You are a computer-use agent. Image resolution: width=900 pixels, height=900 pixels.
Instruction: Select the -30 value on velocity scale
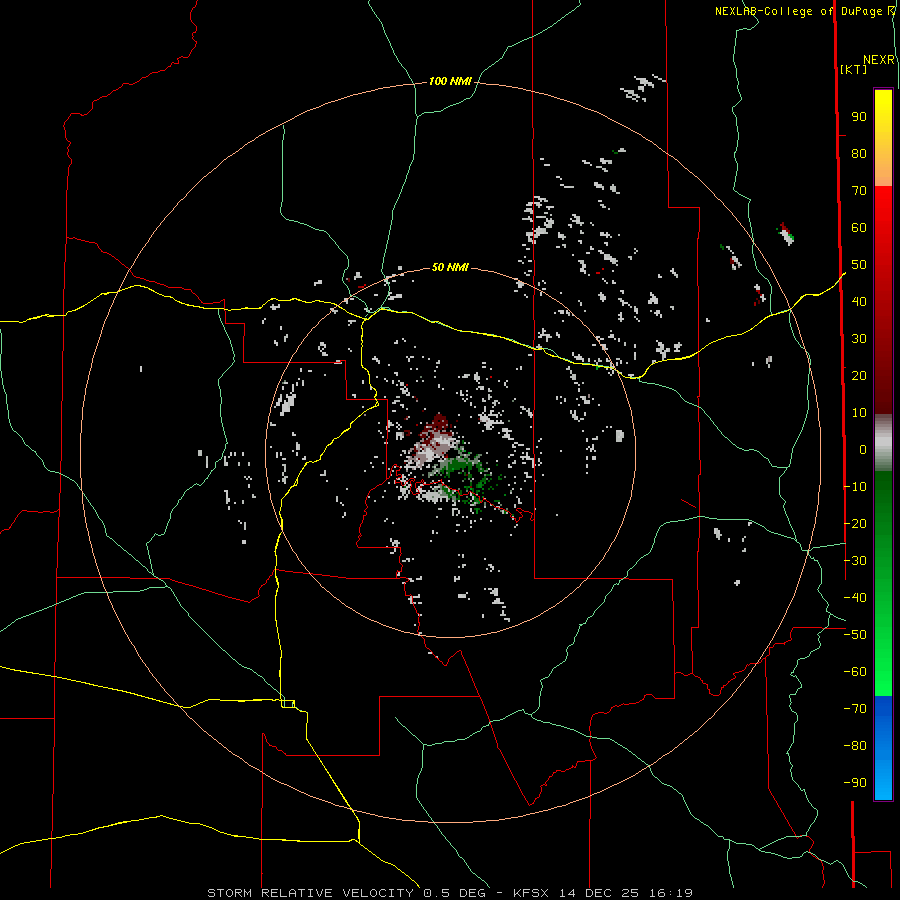[x=855, y=561]
